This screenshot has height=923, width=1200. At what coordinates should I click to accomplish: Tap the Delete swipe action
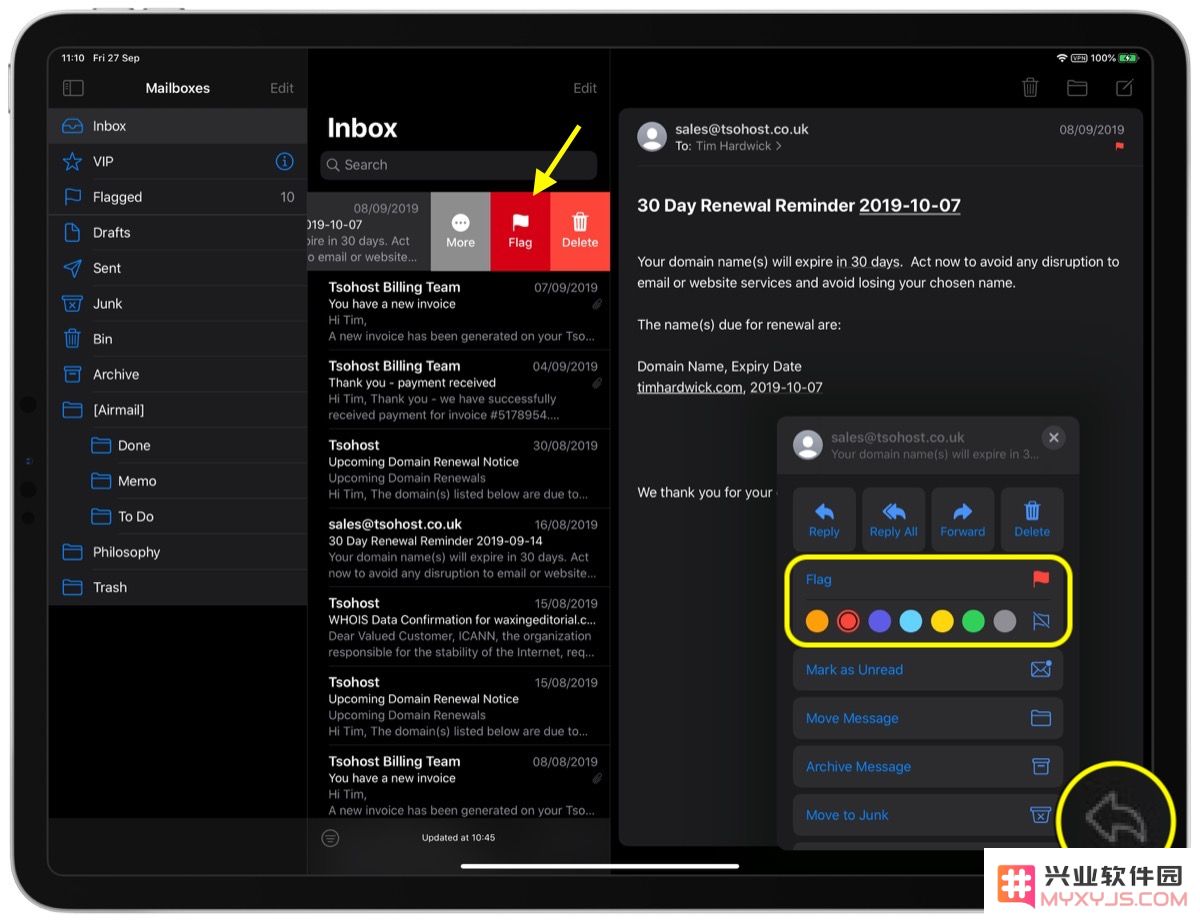(580, 231)
